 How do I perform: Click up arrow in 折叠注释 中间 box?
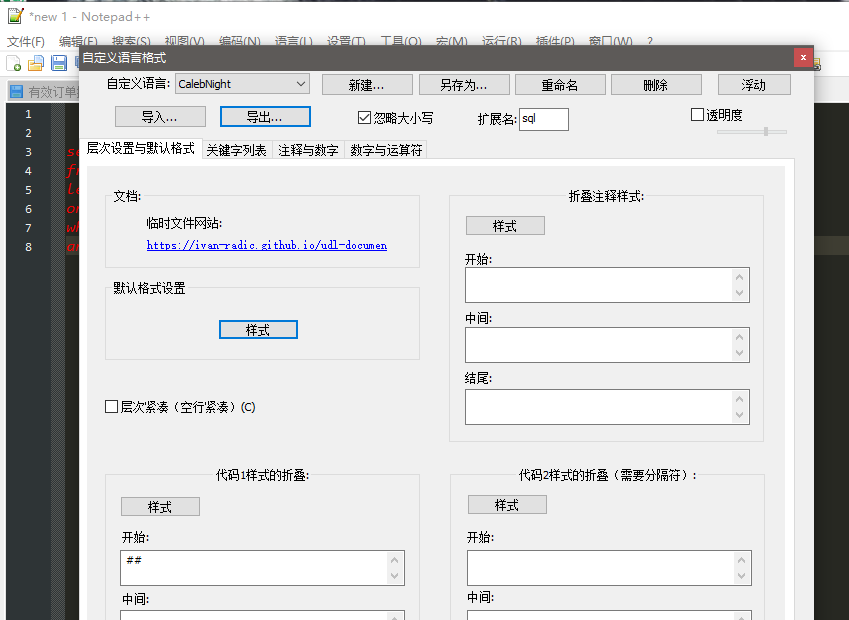click(x=740, y=337)
